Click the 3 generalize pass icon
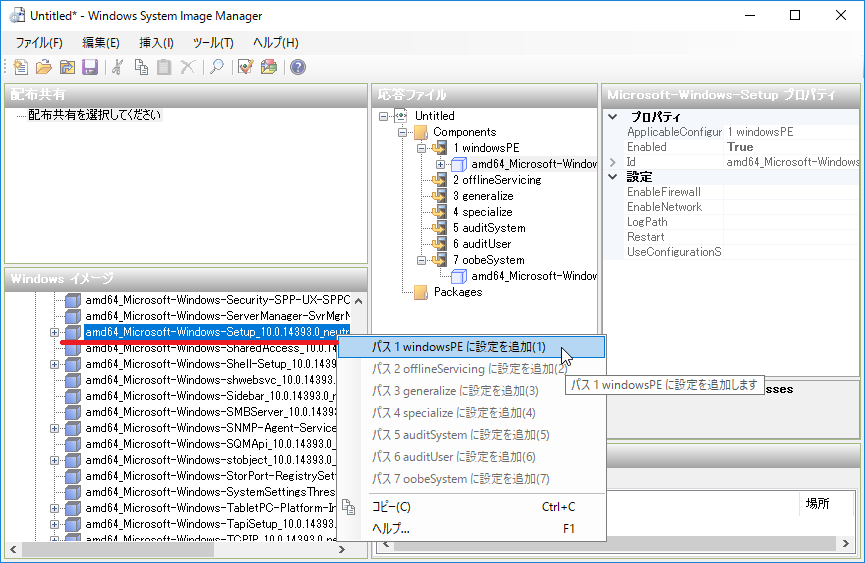 (x=440, y=196)
